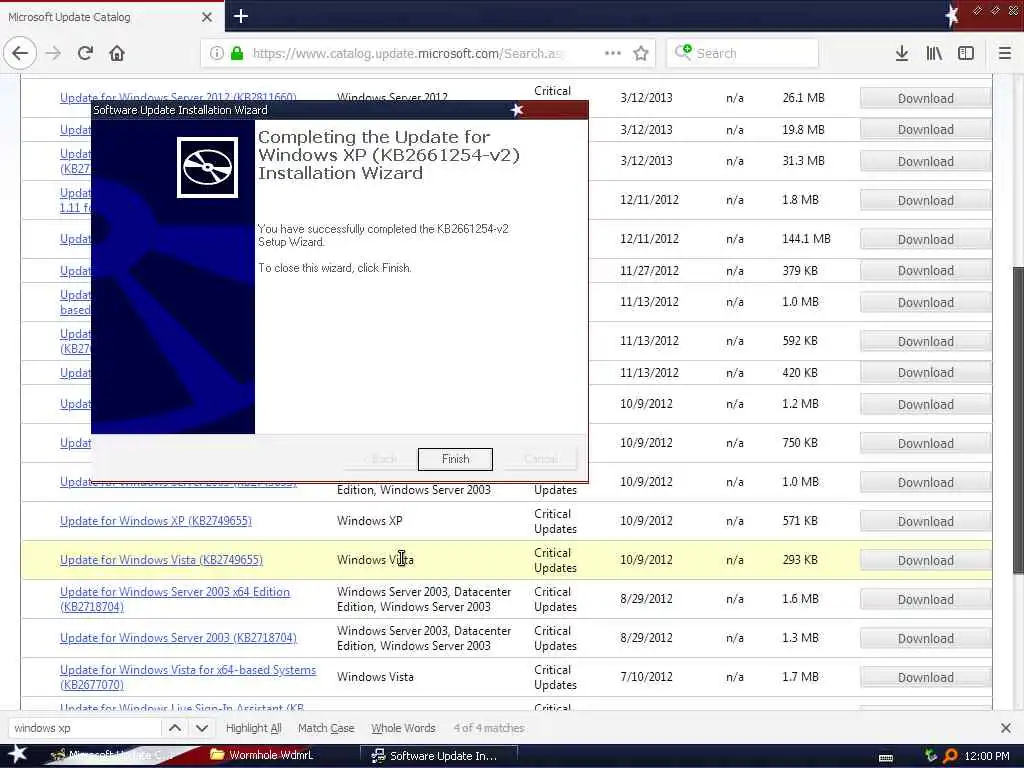Image resolution: width=1024 pixels, height=768 pixels.
Task: Bookmark this page with the star icon
Action: click(641, 53)
